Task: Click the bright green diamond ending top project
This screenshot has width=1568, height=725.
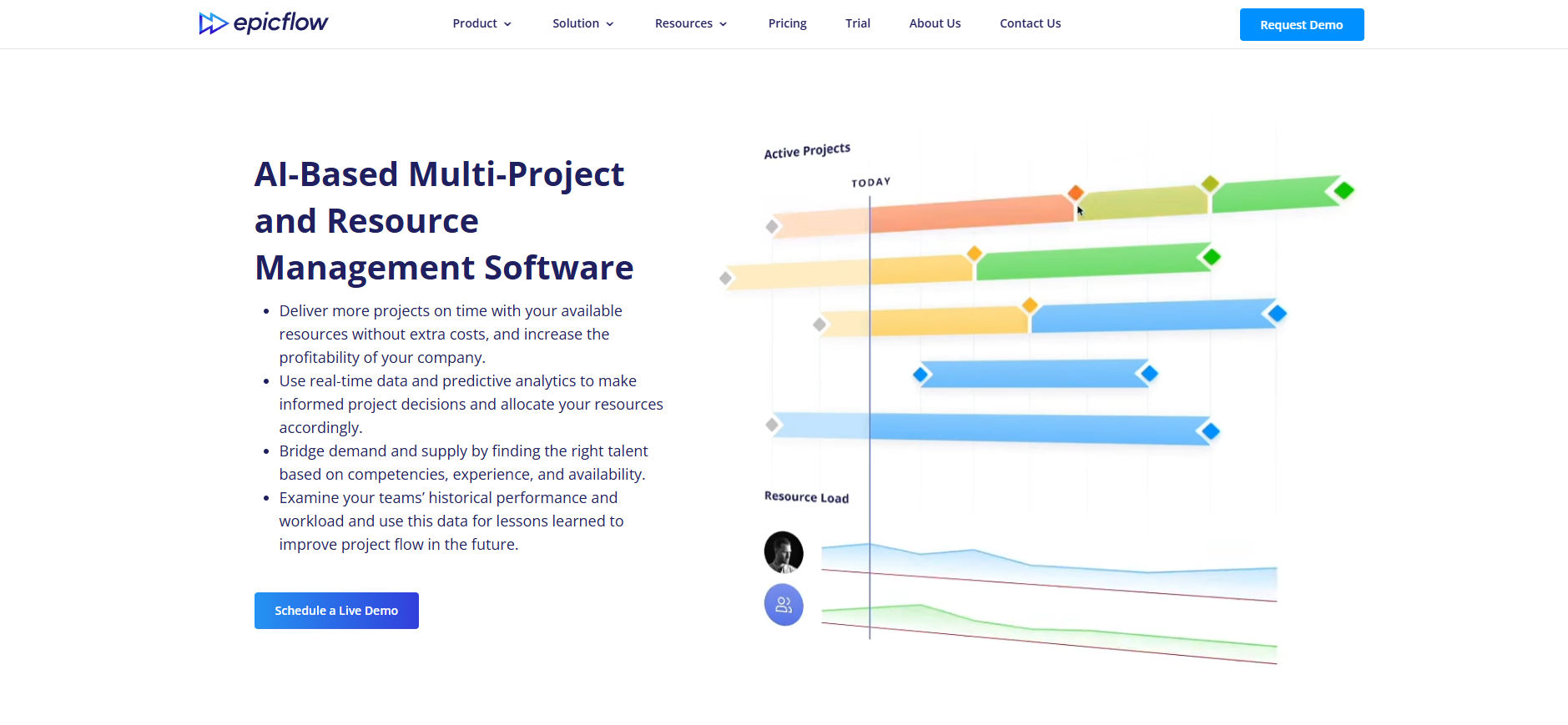Action: coord(1344,191)
